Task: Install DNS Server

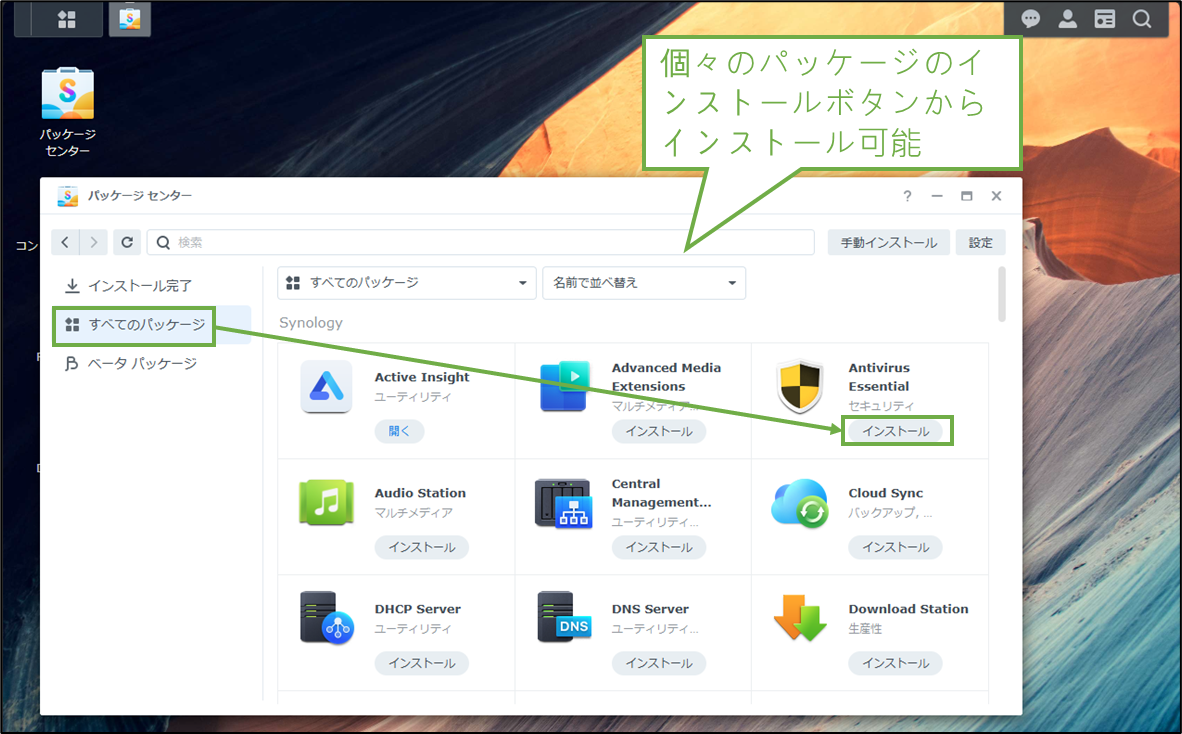Action: point(659,663)
